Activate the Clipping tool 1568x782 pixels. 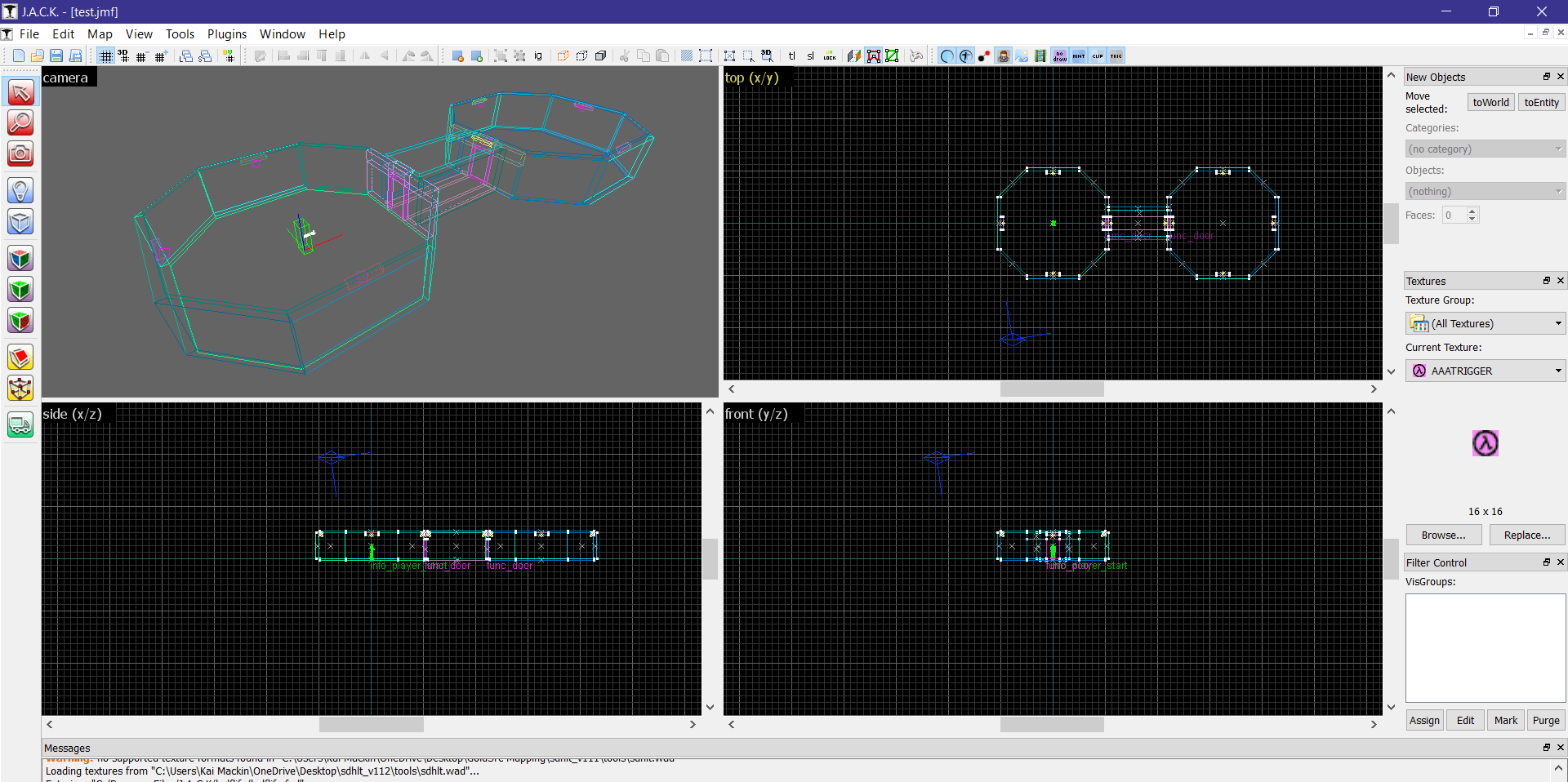tap(20, 358)
